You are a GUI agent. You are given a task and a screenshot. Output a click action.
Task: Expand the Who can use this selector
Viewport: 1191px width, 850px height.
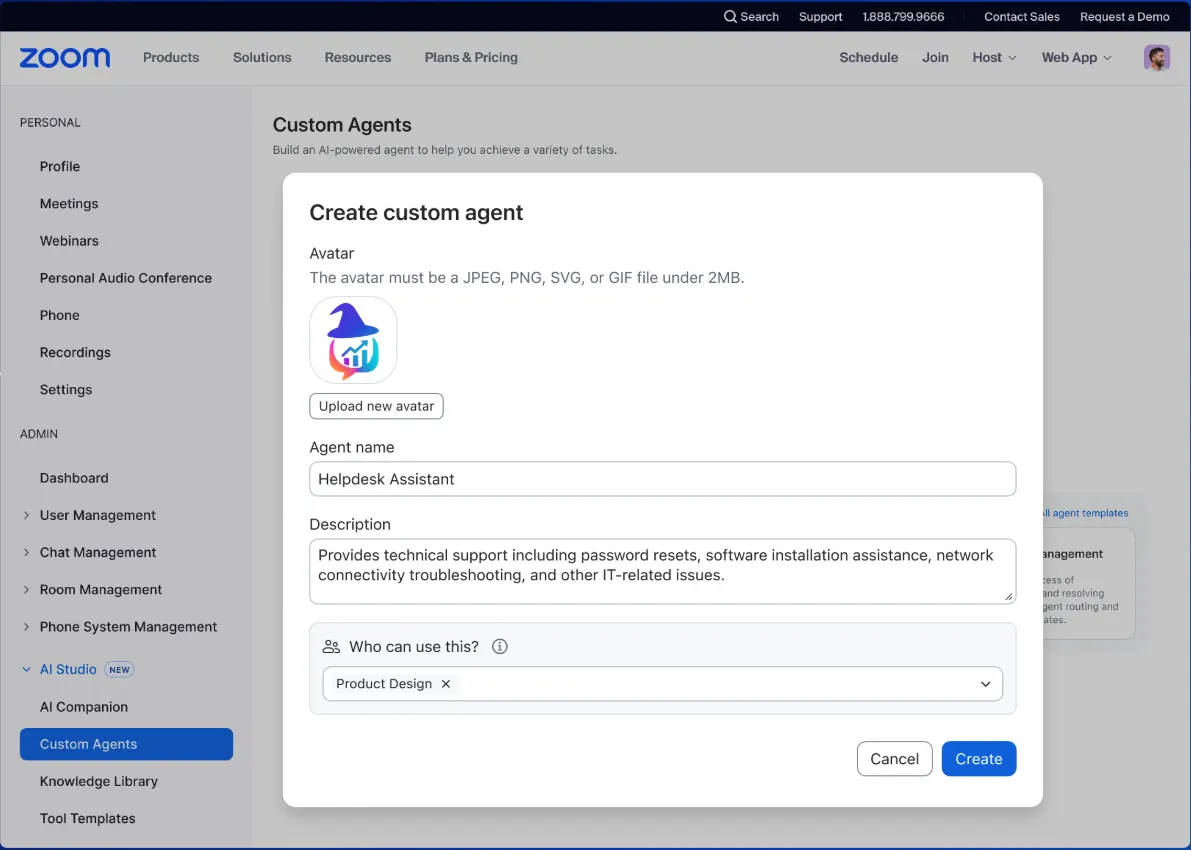985,684
